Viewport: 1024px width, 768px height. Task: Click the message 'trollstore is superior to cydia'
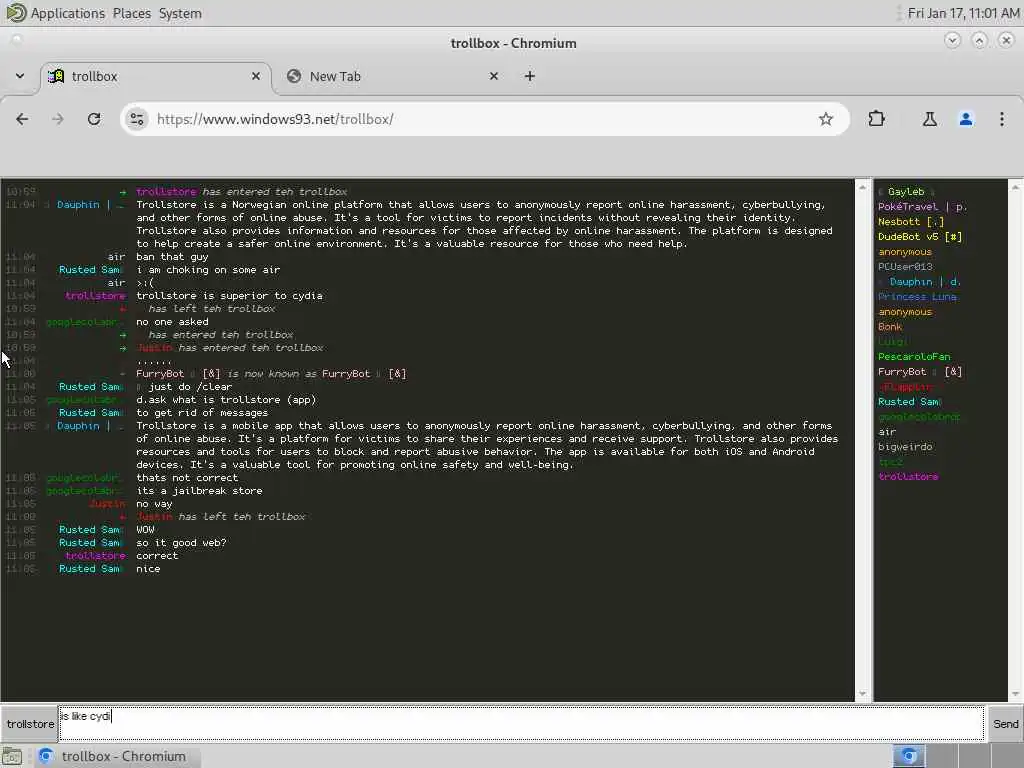[x=229, y=296]
